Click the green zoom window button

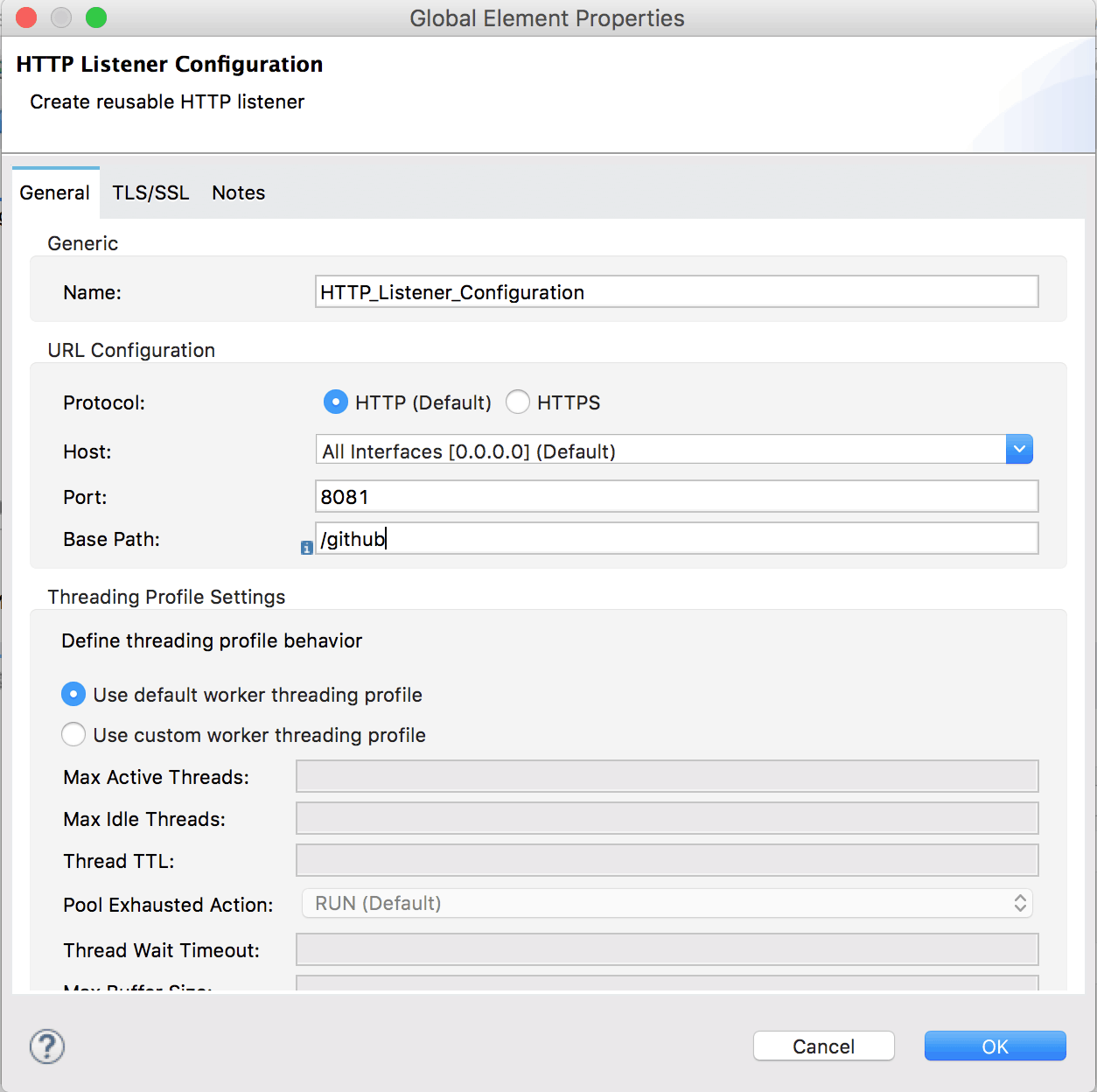pyautogui.click(x=96, y=17)
